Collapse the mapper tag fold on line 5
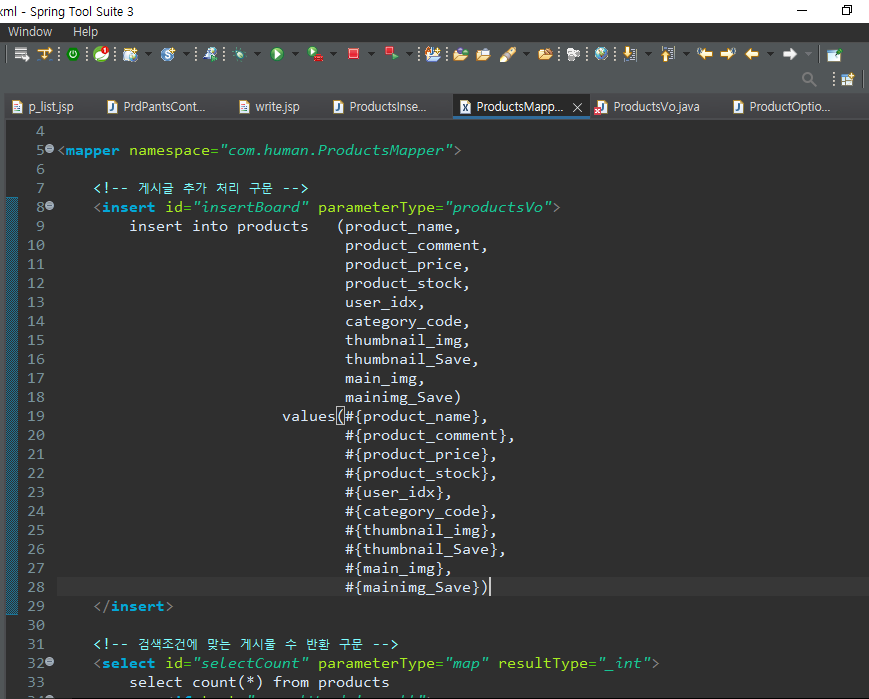The image size is (869, 699). click(50, 150)
